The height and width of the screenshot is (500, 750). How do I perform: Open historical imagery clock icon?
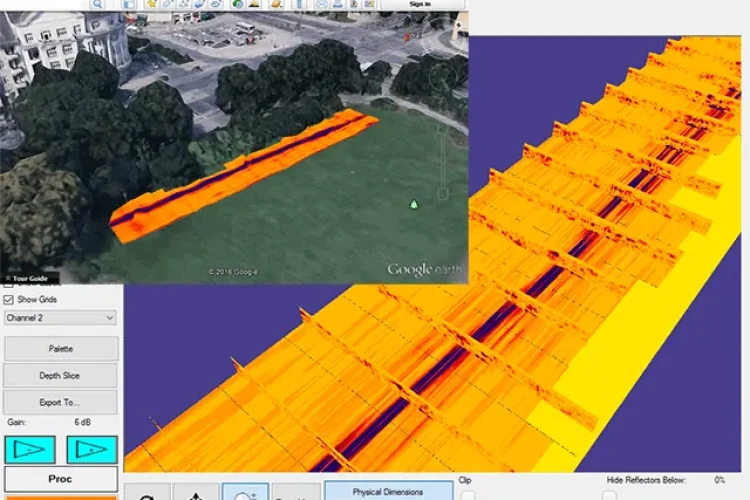[x=237, y=4]
